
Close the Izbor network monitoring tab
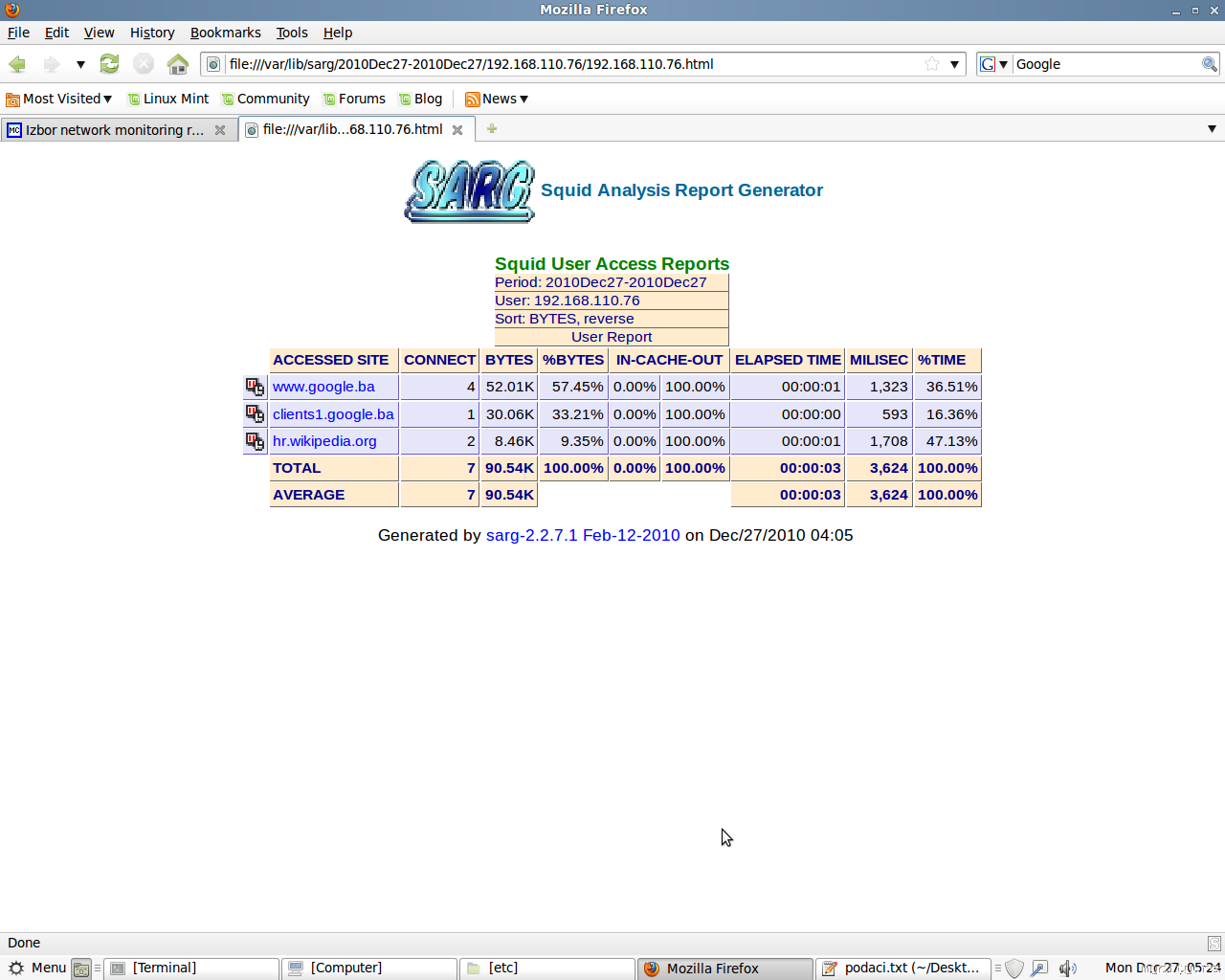tap(220, 130)
